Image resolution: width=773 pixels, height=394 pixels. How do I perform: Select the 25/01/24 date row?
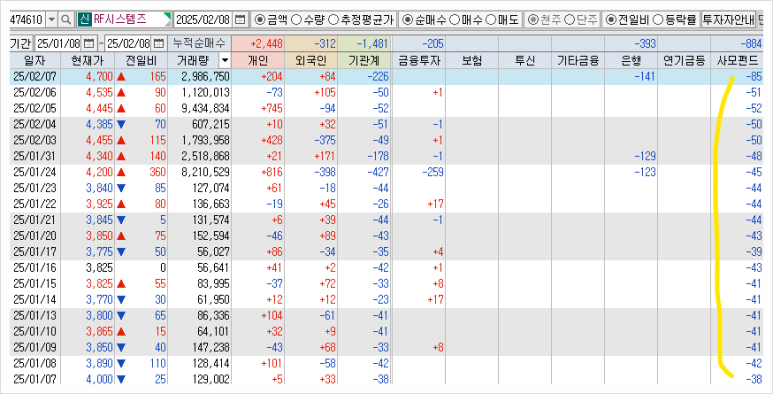(x=386, y=172)
